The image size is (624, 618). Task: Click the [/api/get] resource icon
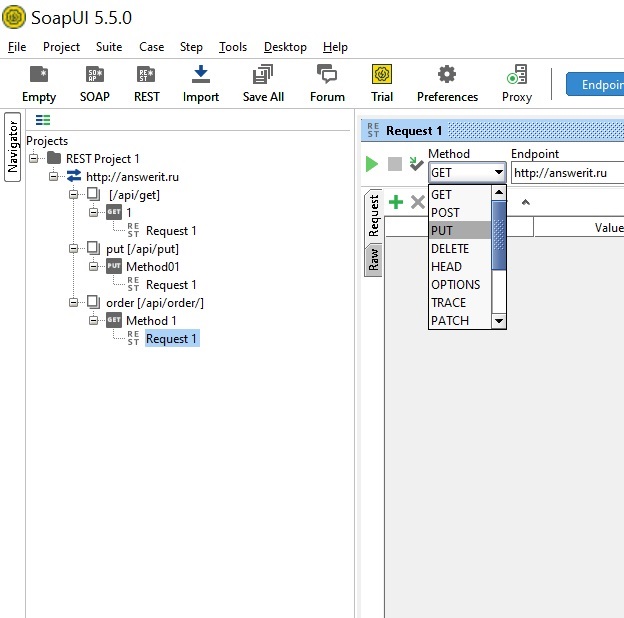pos(94,194)
